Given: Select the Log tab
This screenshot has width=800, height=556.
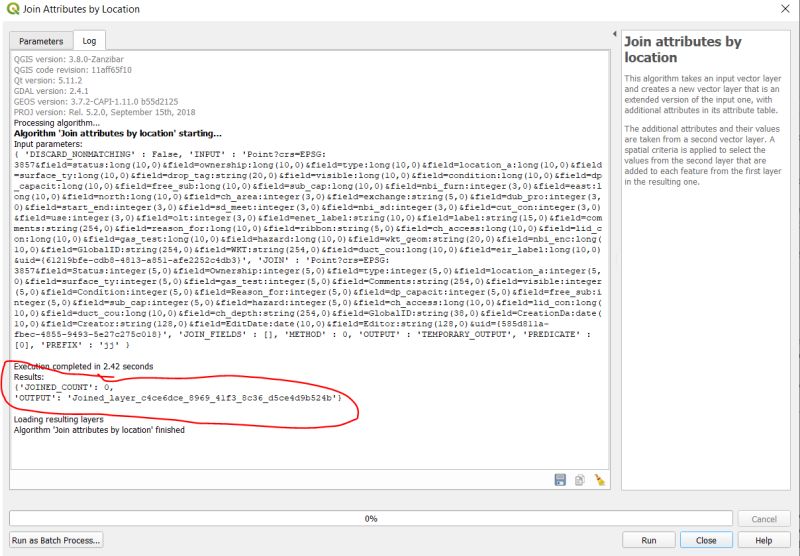Looking at the screenshot, I should tap(89, 41).
